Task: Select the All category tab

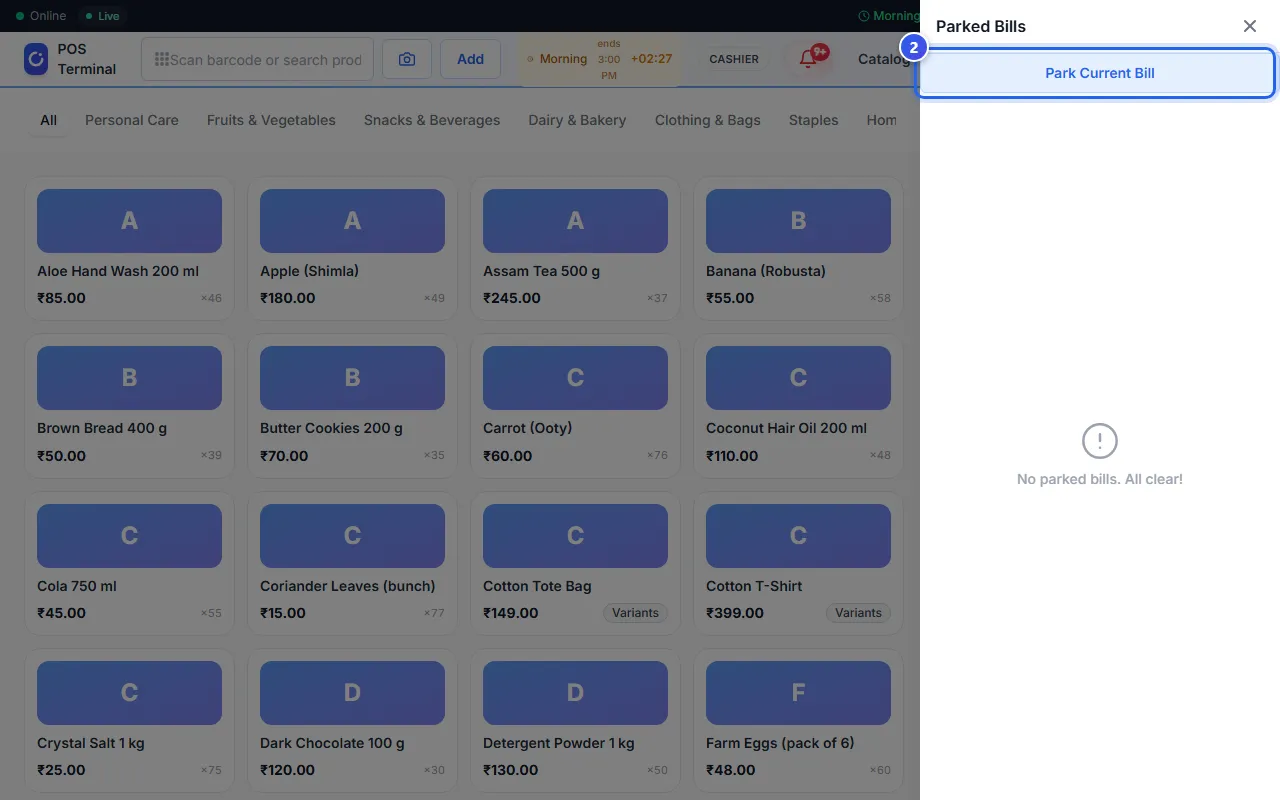Action: [48, 120]
